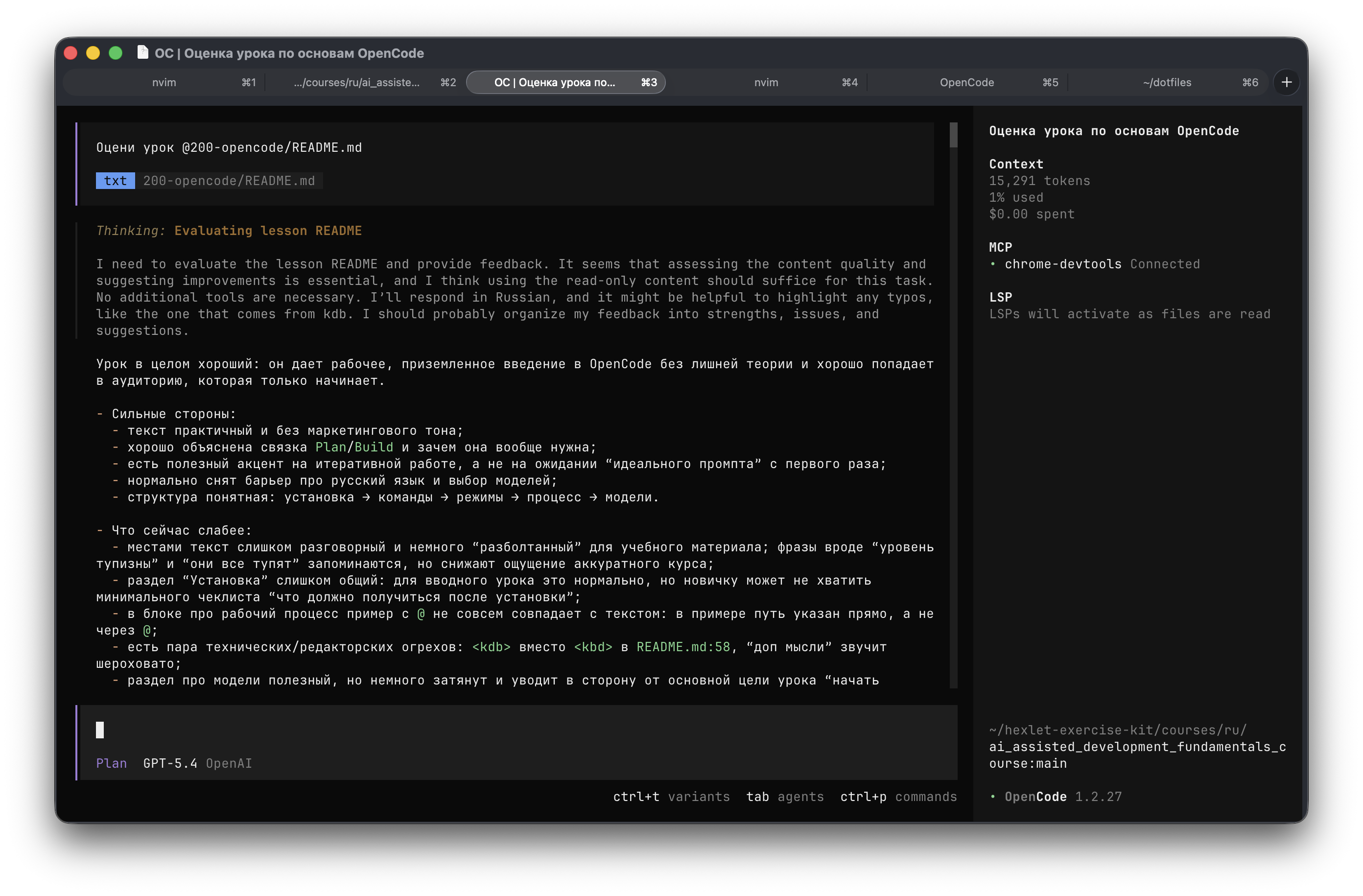Viewport: 1363px width, 896px height.
Task: Open the GPT-5.4 model selector
Action: pos(169,763)
